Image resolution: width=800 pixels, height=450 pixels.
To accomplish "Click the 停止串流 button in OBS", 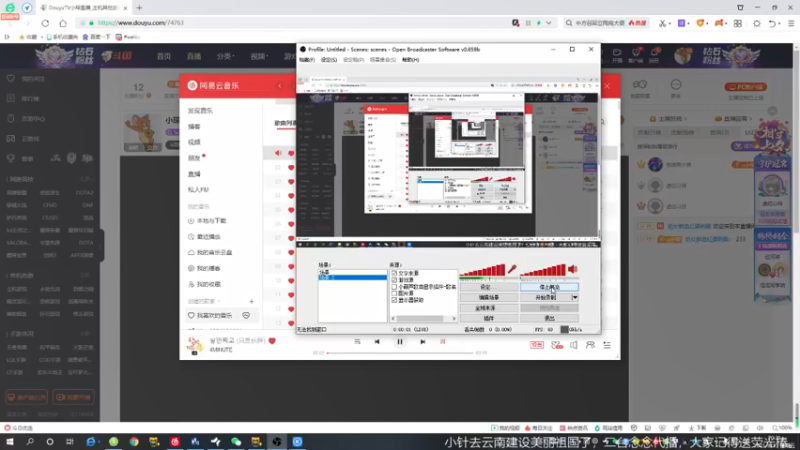I will coord(549,287).
